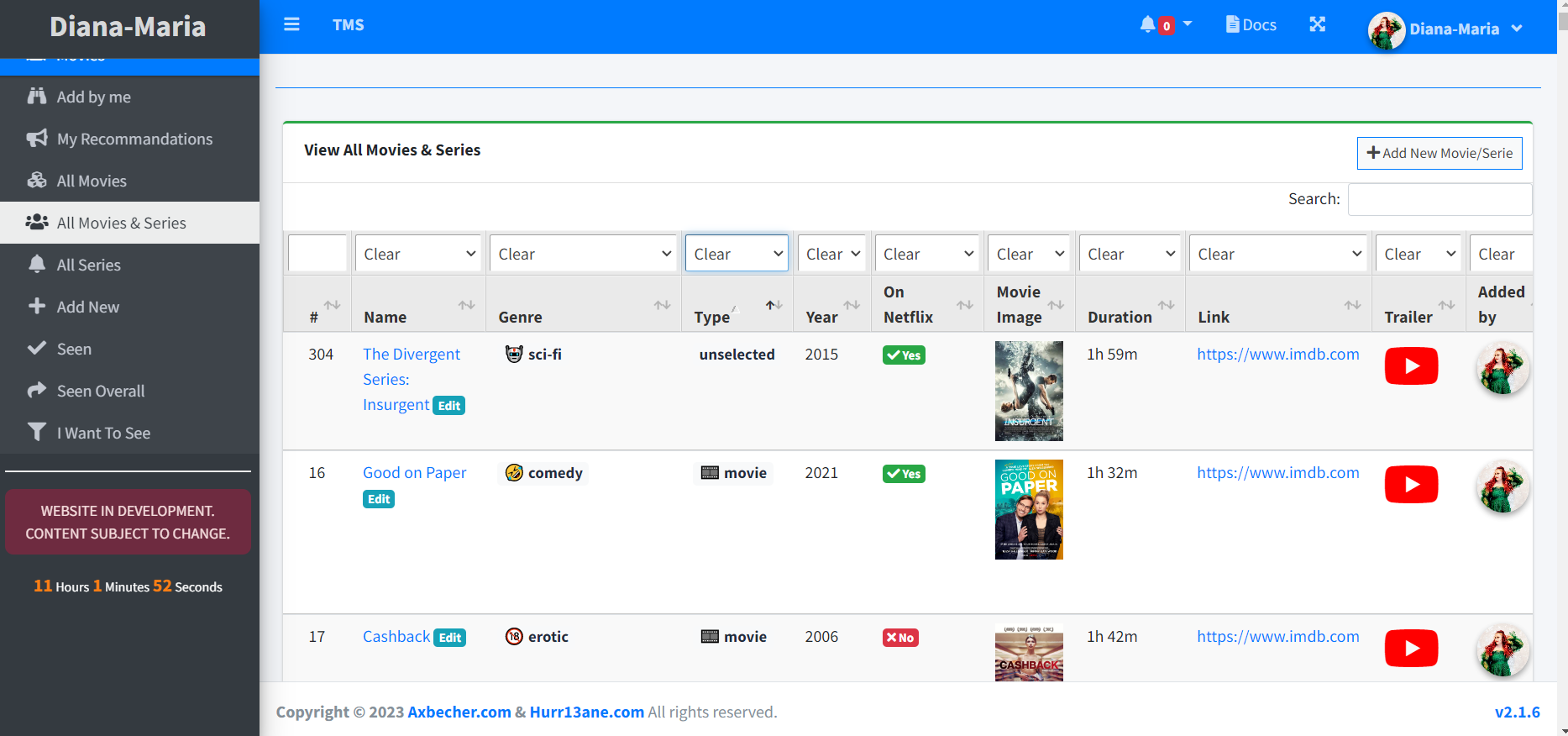Viewport: 1568px width, 736px height.
Task: Click the fullscreen expand icon
Action: (1317, 24)
